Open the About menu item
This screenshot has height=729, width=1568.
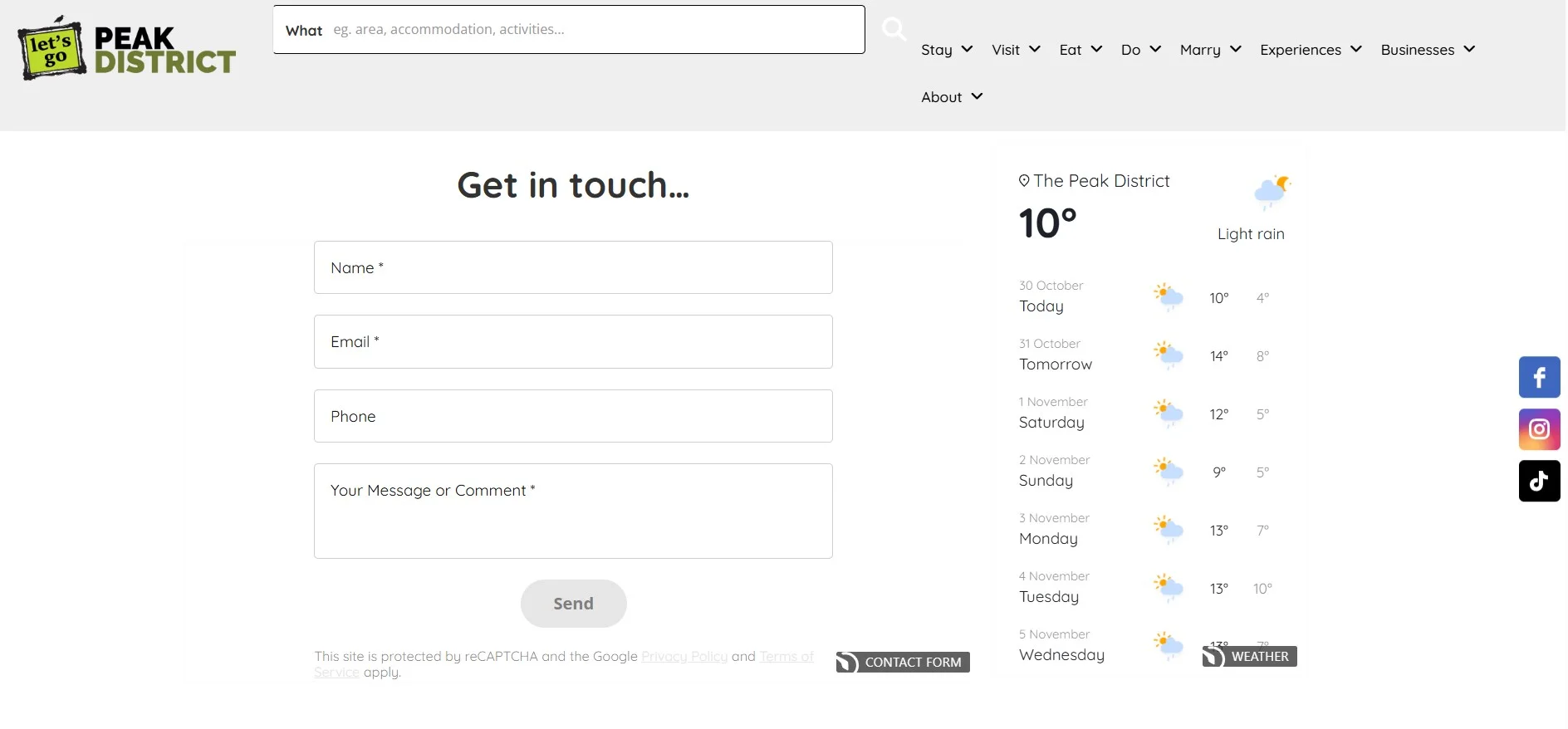[942, 97]
